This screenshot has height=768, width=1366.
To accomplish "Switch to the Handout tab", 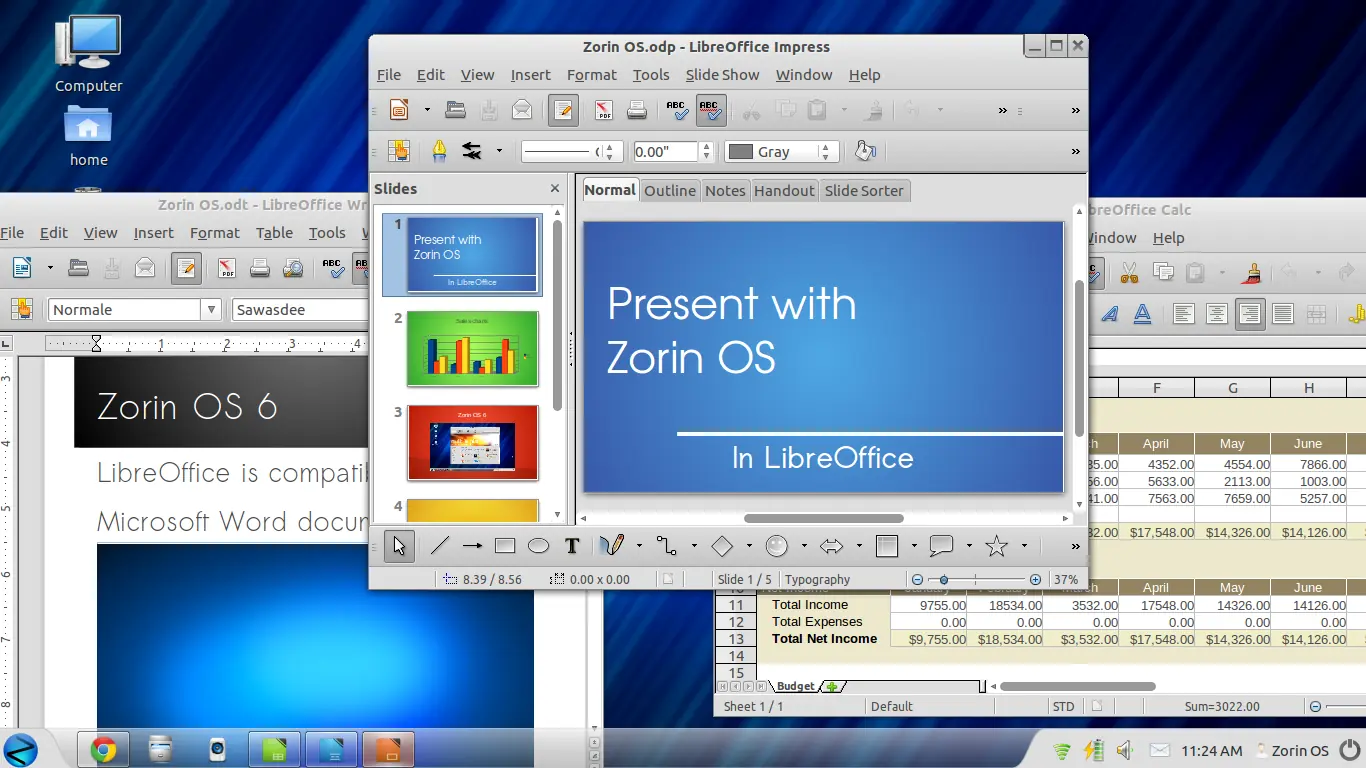I will (784, 190).
